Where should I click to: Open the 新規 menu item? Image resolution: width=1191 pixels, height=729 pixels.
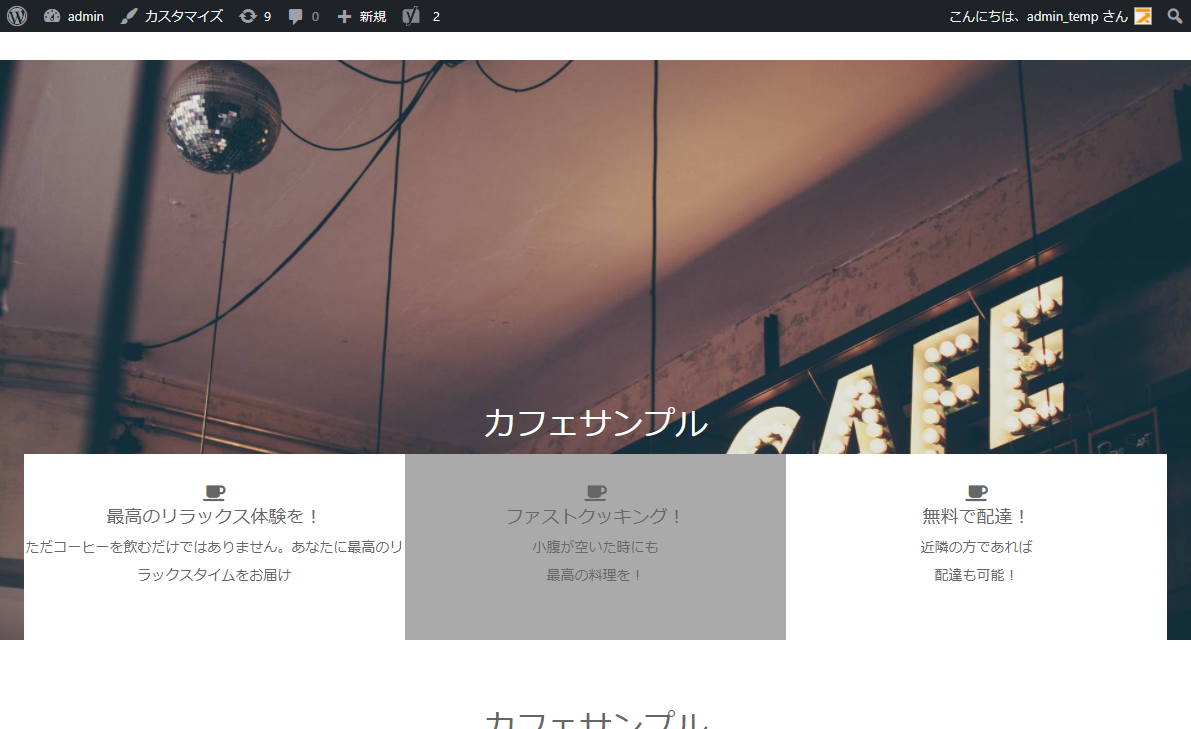click(x=372, y=16)
